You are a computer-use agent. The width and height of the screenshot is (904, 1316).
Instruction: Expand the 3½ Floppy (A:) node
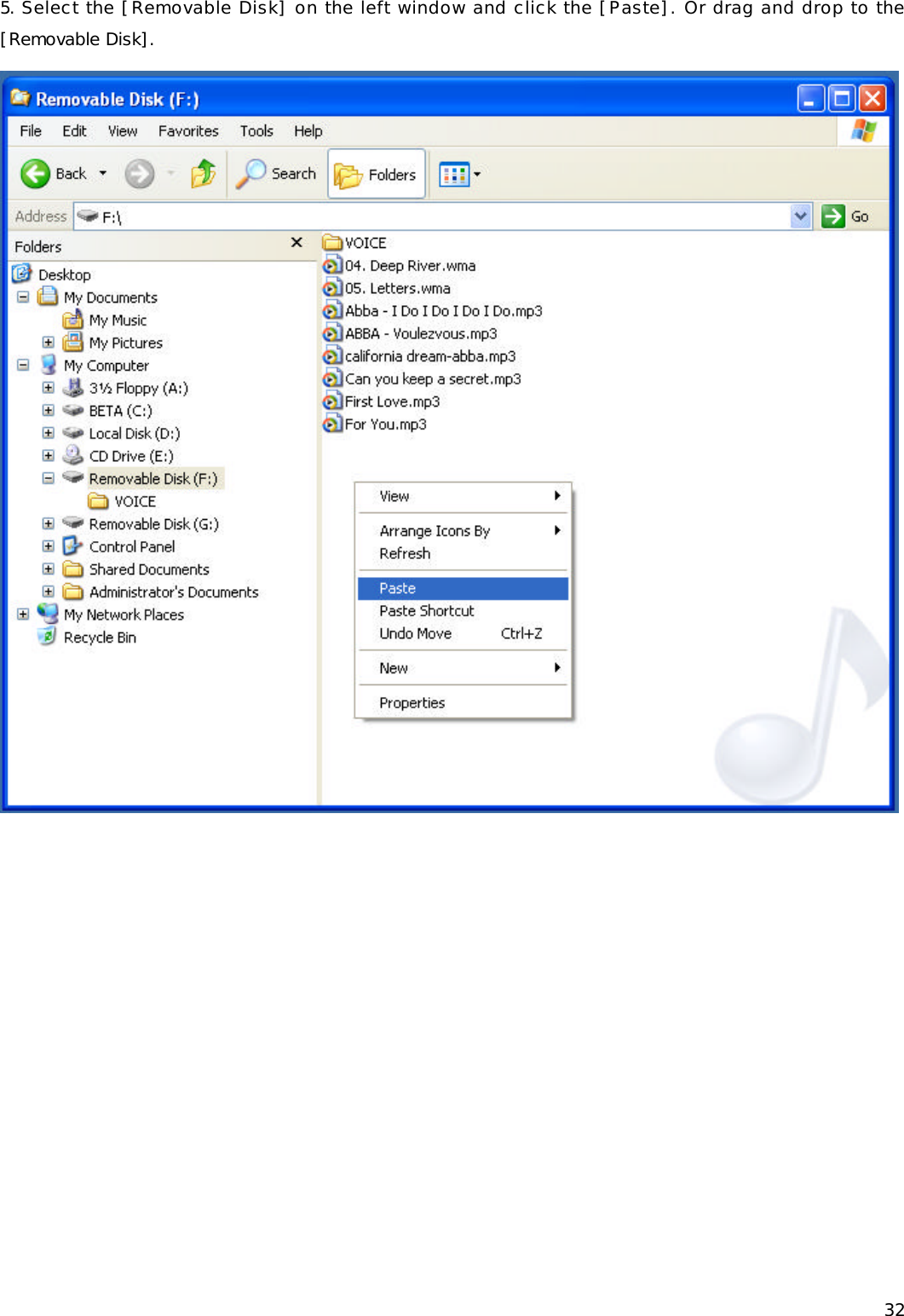coord(49,388)
